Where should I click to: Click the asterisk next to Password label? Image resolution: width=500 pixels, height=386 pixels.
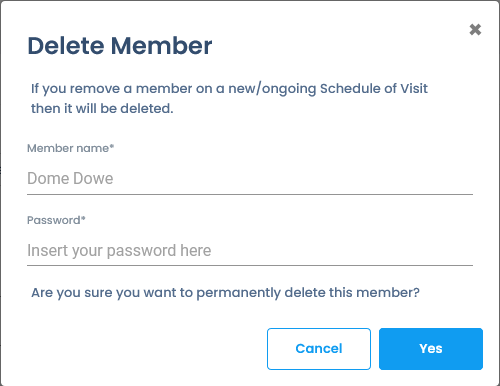[x=83, y=218]
